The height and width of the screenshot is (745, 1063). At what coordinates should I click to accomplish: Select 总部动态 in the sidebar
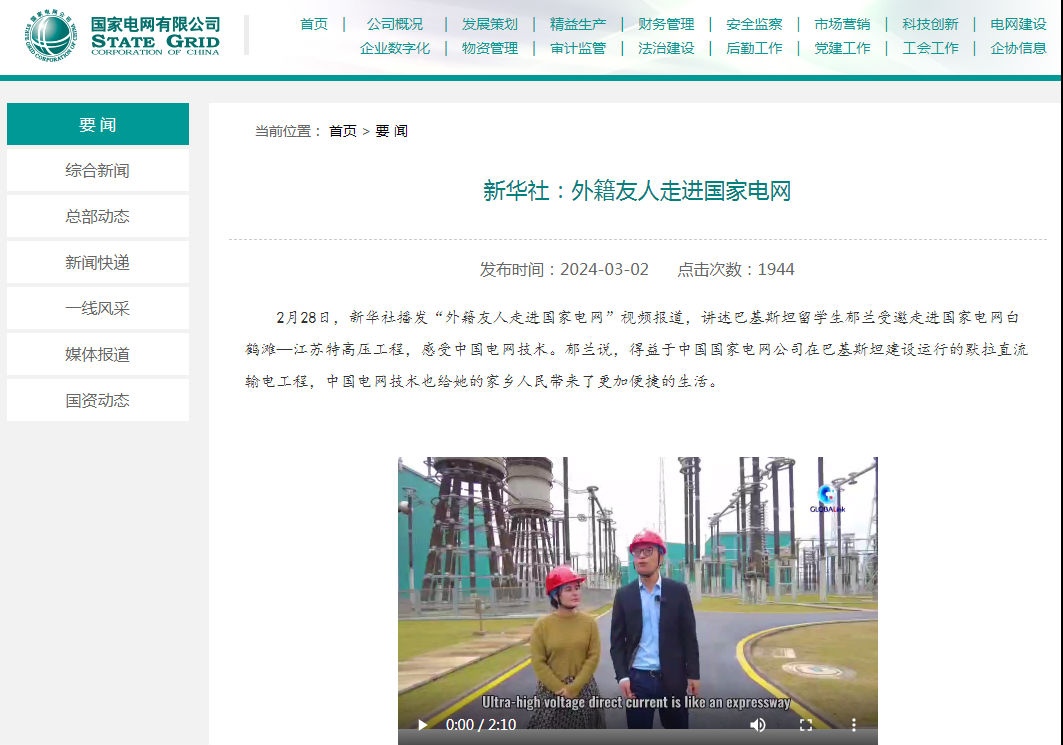coord(98,216)
